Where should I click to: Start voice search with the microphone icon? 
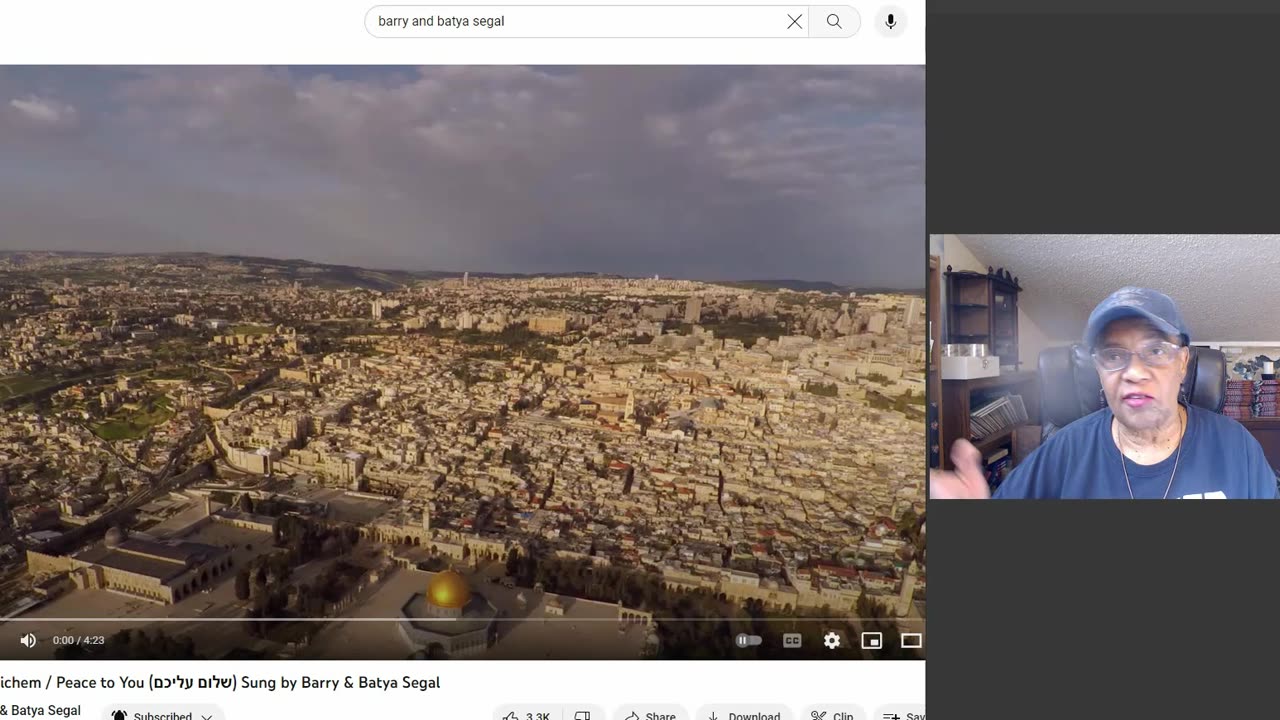890,21
